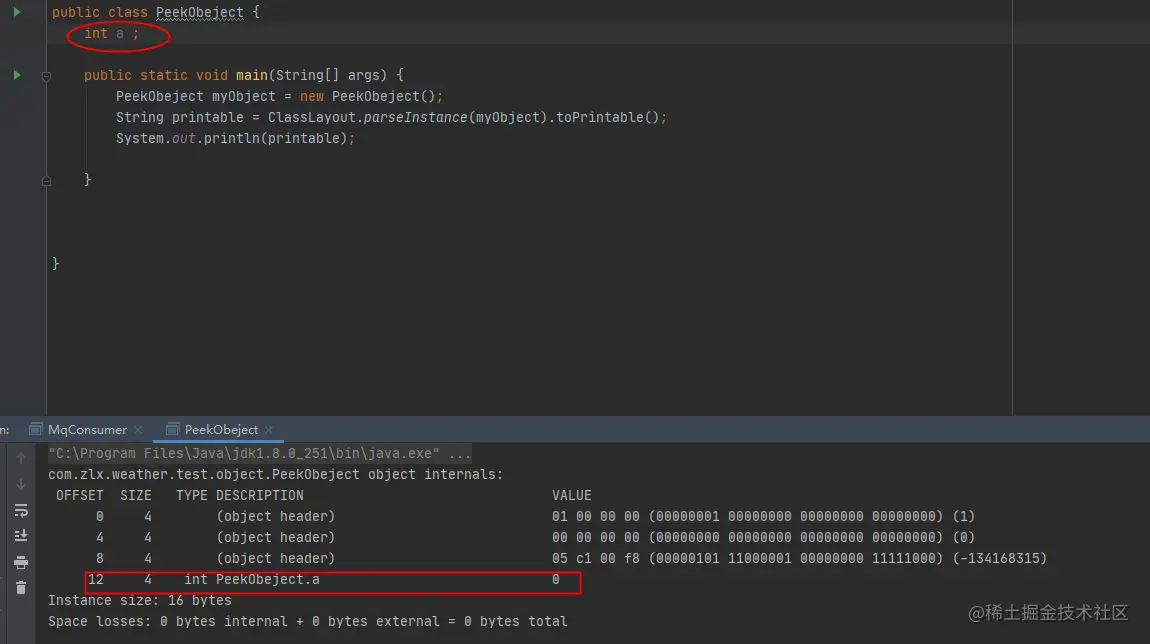Click the parseInstance method call
The height and width of the screenshot is (644, 1150).
pos(415,117)
